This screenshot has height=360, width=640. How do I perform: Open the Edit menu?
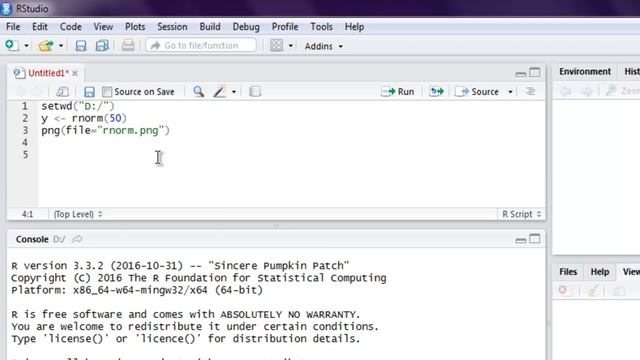point(40,27)
